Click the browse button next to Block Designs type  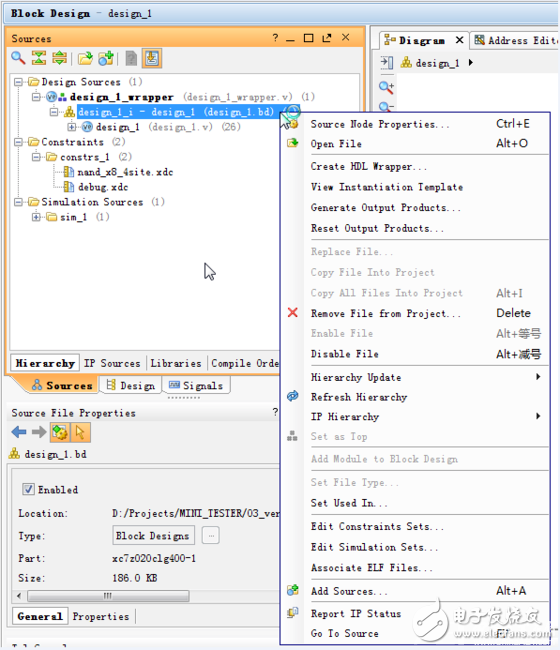[x=211, y=536]
